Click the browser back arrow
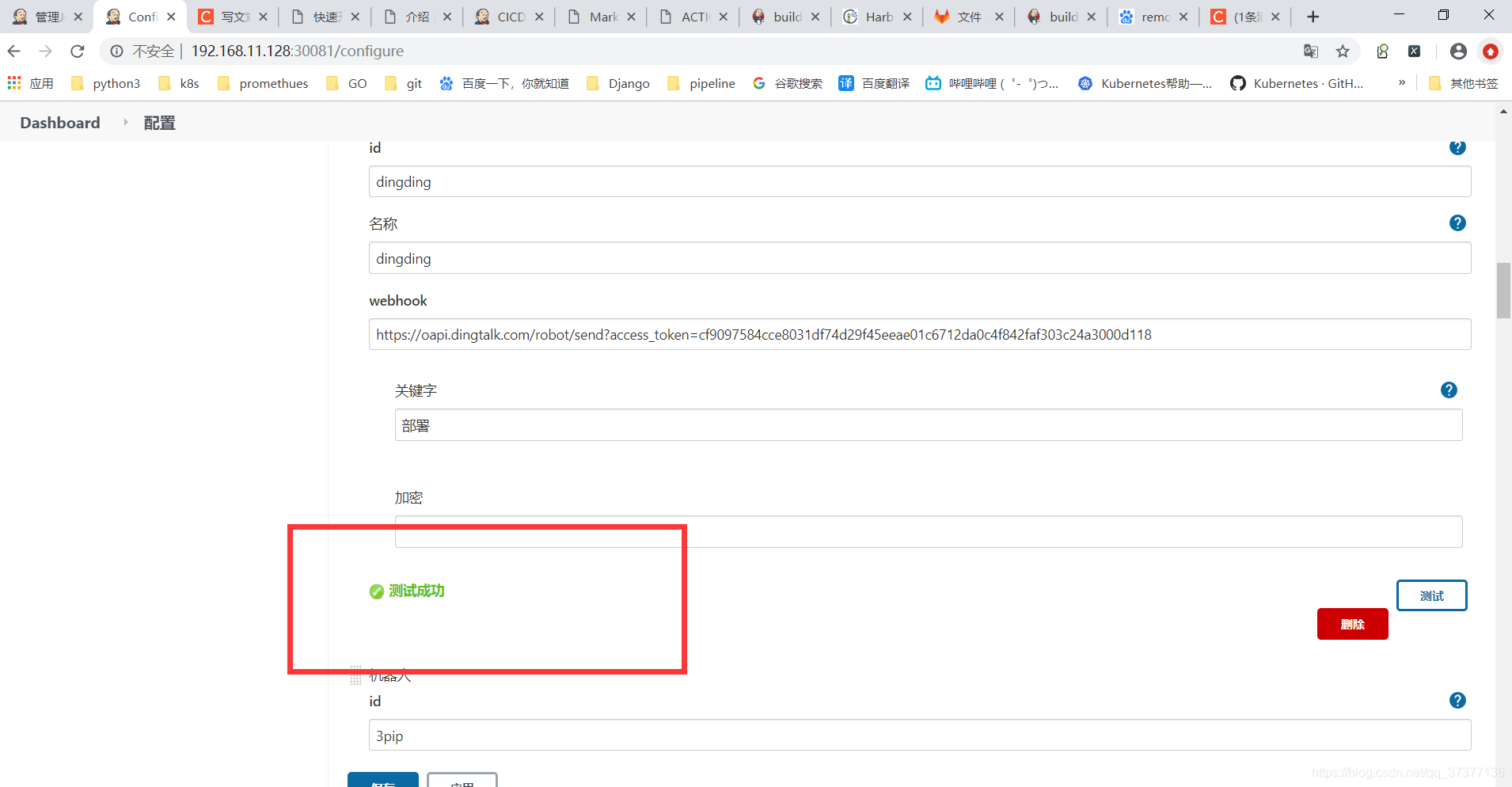Image resolution: width=1512 pixels, height=787 pixels. click(x=13, y=51)
